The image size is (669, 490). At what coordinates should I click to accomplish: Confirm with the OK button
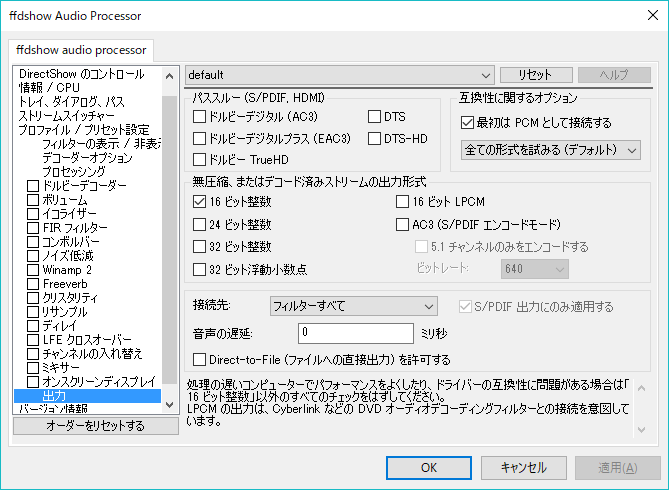coord(429,468)
